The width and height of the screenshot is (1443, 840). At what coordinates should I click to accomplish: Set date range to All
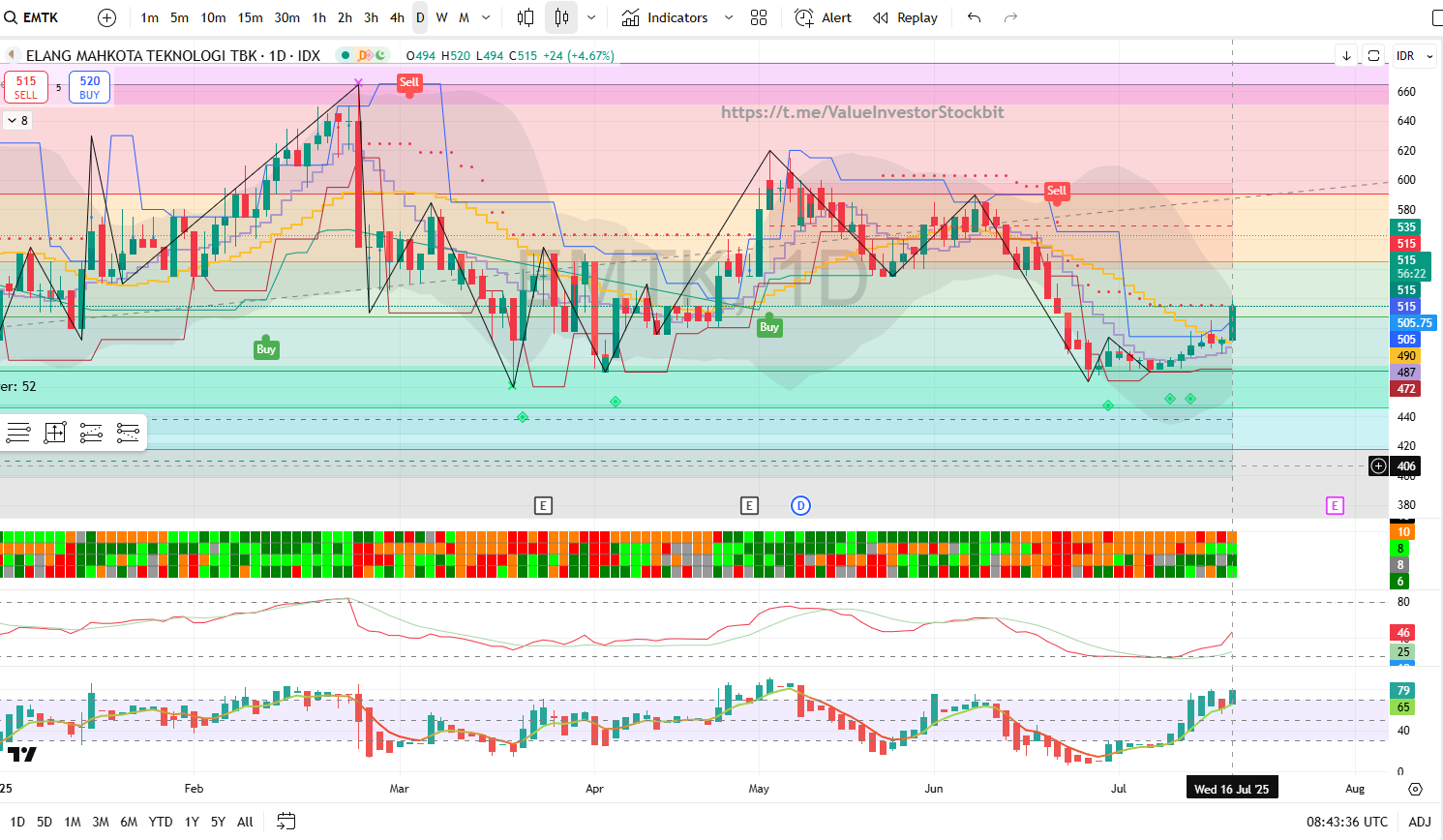pyautogui.click(x=246, y=822)
